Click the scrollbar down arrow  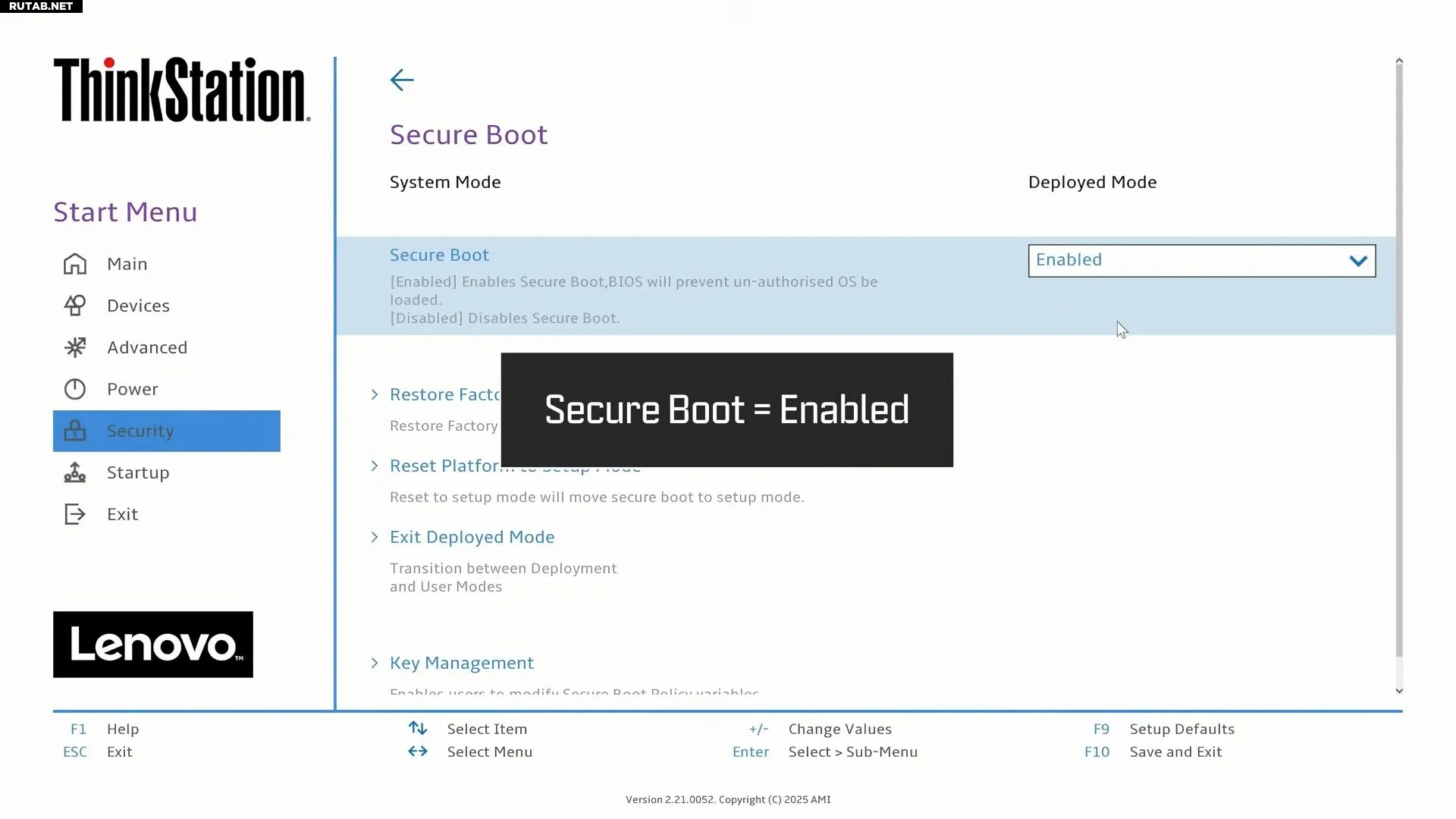1399,691
